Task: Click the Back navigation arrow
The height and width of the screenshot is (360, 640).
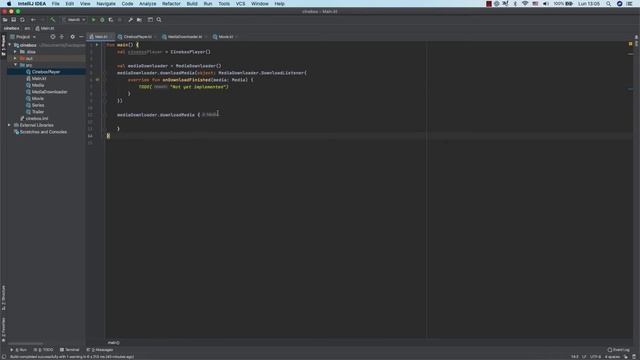Action: click(x=33, y=20)
